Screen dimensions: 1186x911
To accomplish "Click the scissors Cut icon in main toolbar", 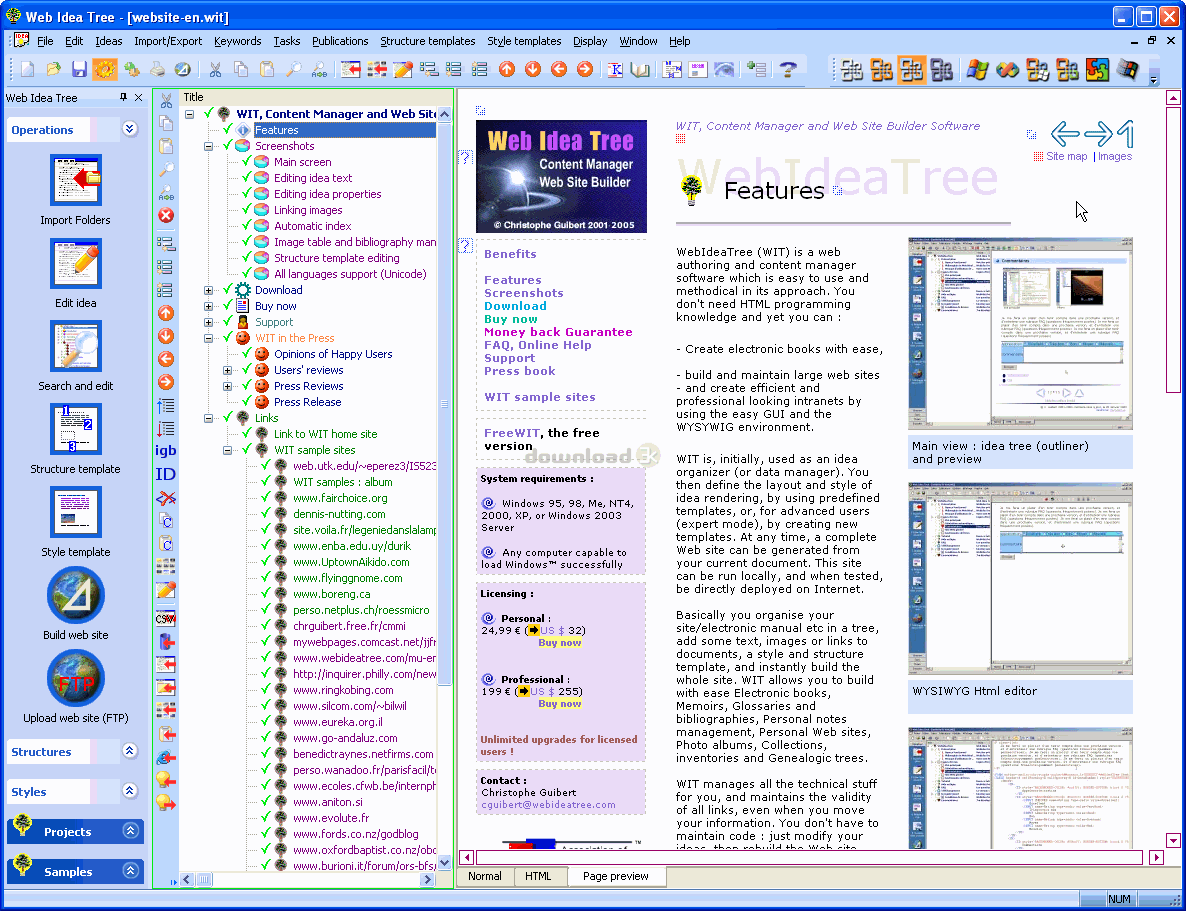I will coord(214,69).
